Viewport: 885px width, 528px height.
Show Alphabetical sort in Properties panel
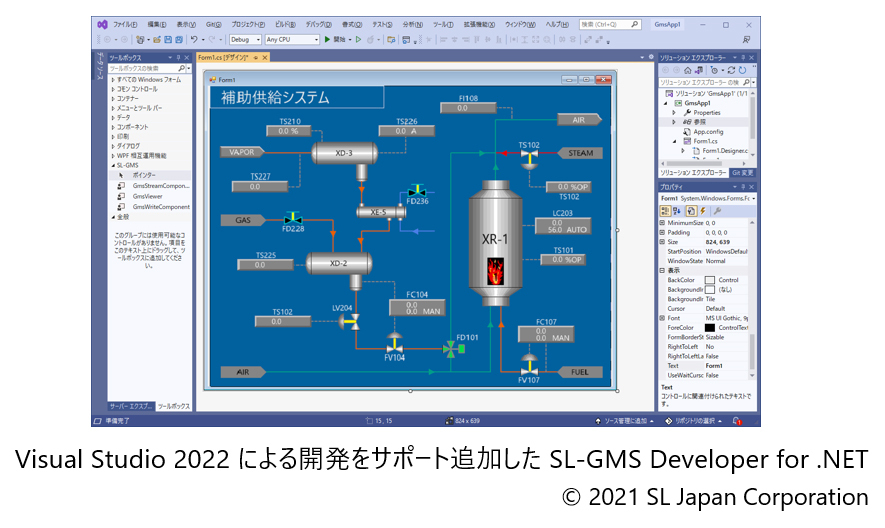[x=677, y=211]
